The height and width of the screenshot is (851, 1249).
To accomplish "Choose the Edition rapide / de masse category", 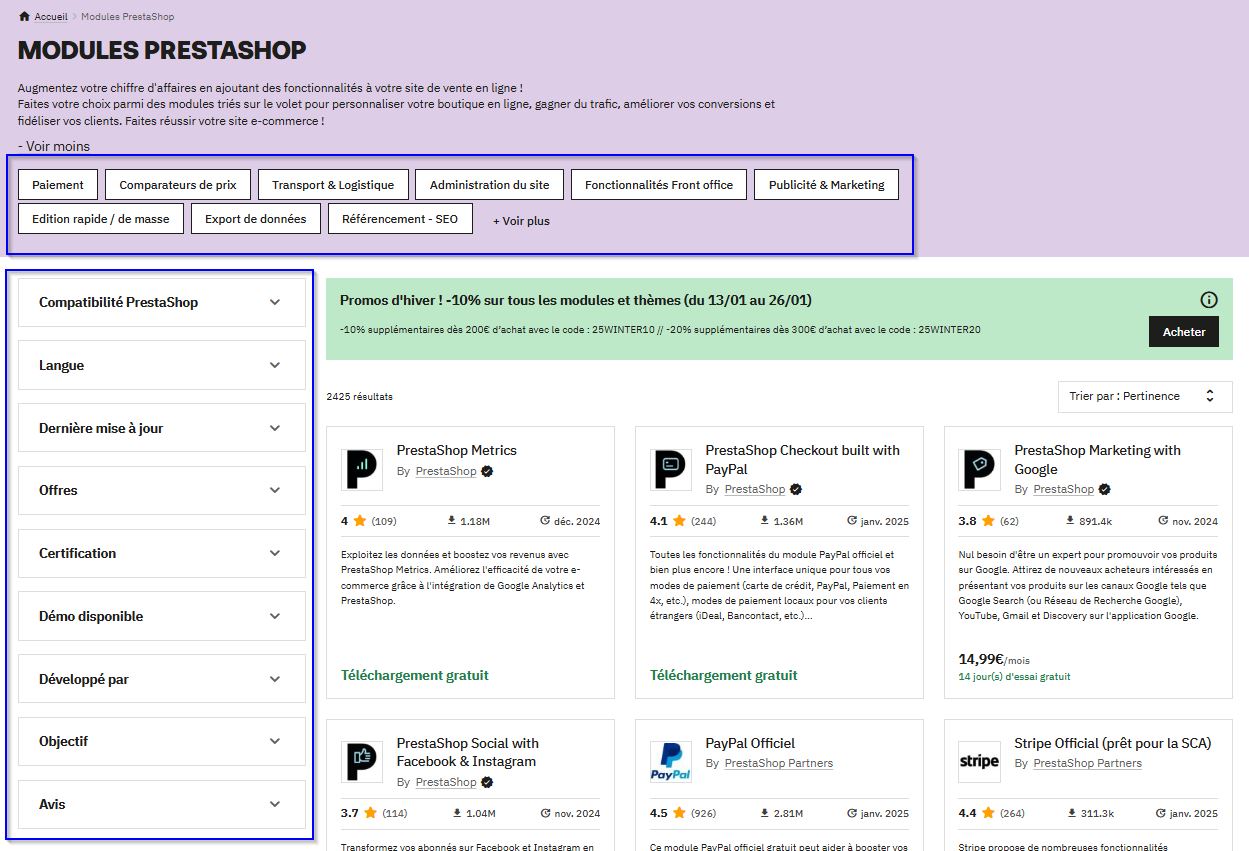I will 101,219.
